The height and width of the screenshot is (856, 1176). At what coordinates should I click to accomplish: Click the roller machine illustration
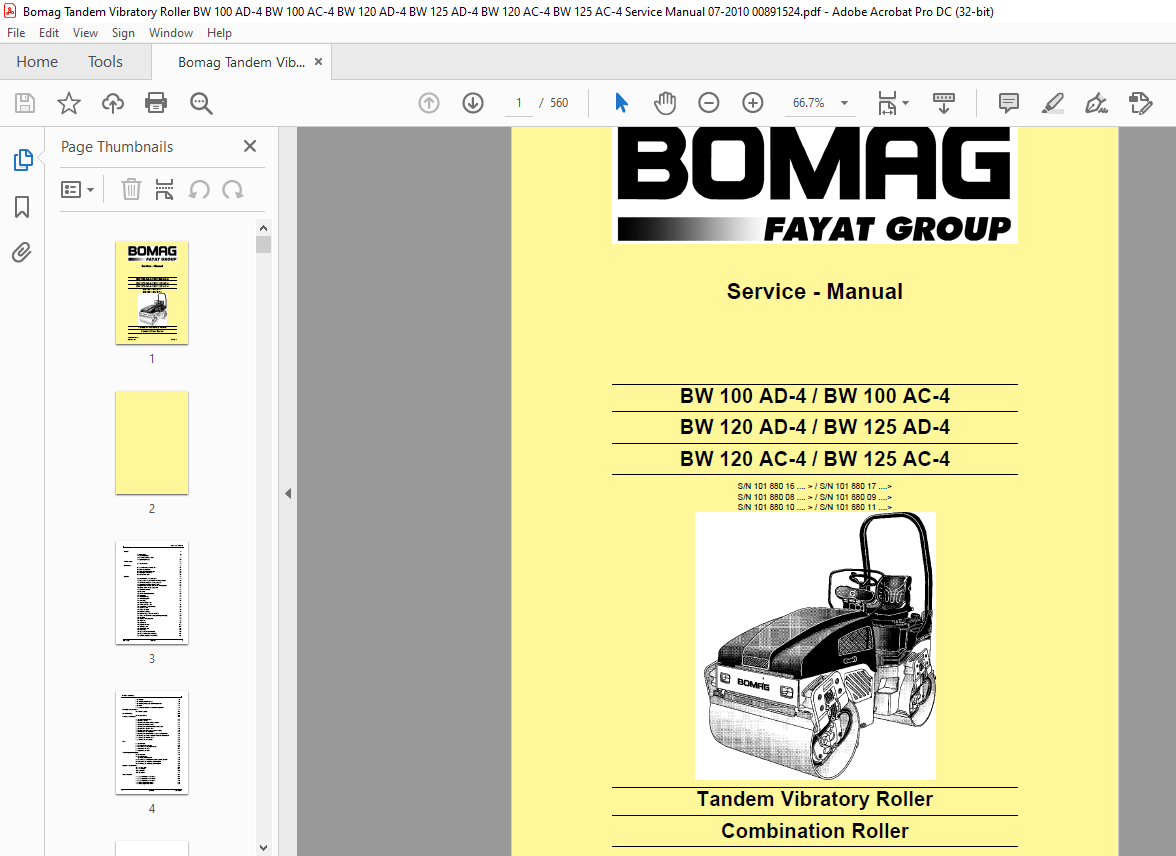coord(815,646)
